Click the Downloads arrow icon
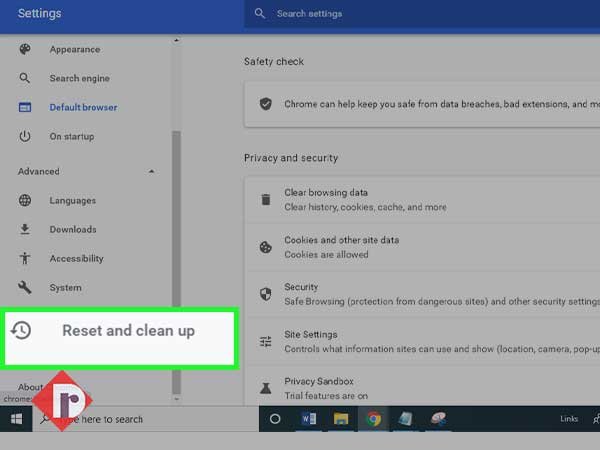Screen dimensions: 600x450 [25, 229]
